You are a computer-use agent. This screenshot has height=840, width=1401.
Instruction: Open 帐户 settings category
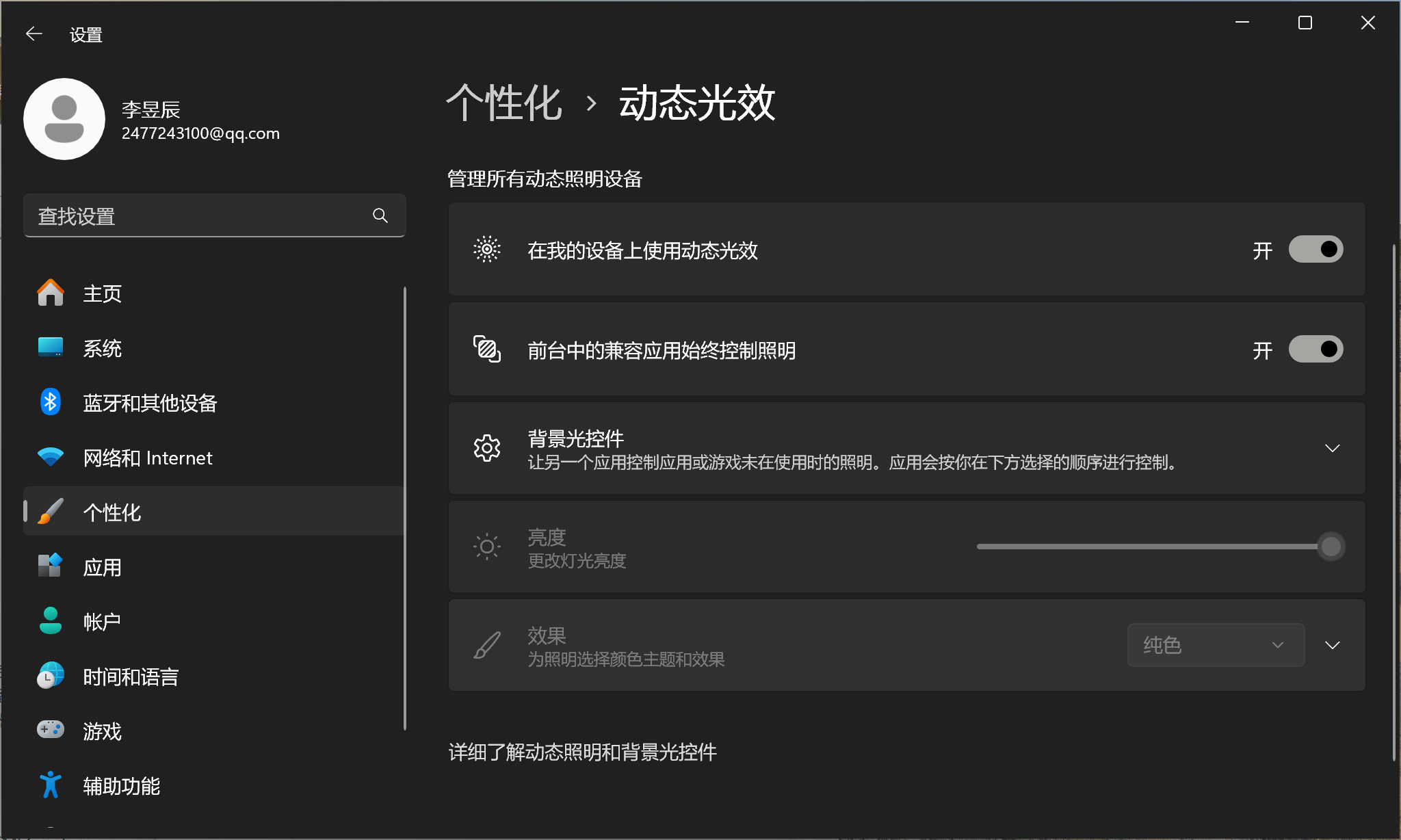click(x=102, y=622)
